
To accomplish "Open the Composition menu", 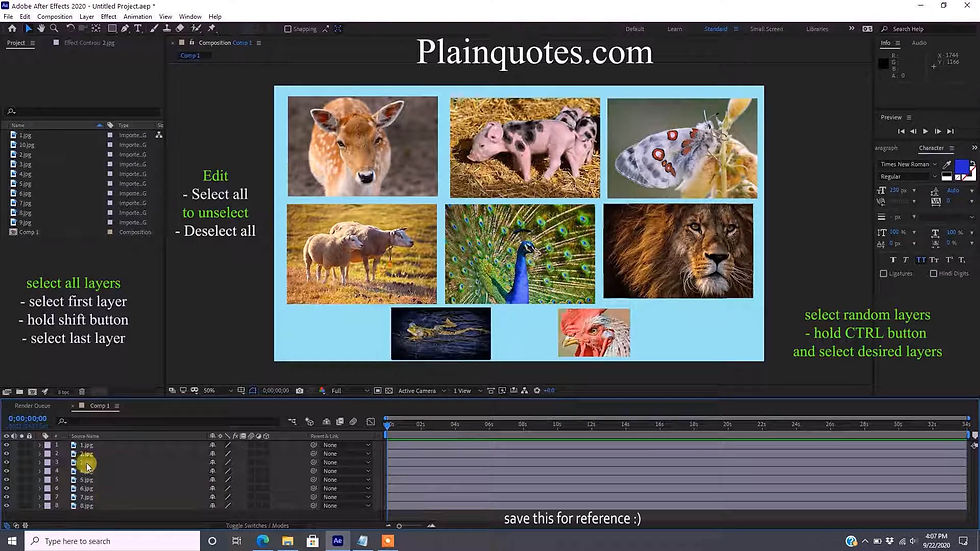I will [55, 17].
